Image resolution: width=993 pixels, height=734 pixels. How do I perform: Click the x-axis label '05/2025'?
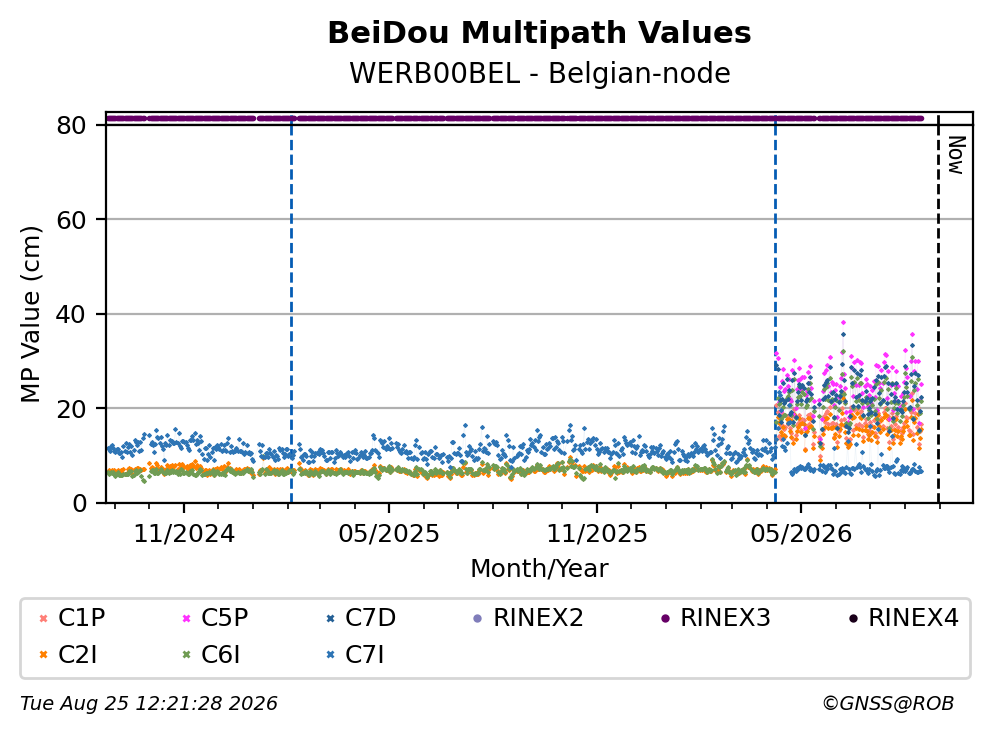click(388, 534)
